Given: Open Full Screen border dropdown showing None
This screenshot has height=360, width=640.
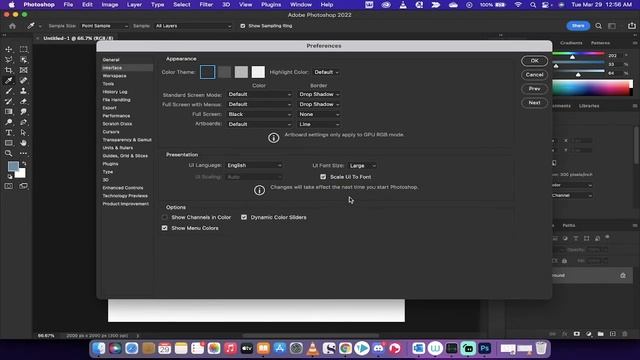Looking at the screenshot, I should (319, 114).
